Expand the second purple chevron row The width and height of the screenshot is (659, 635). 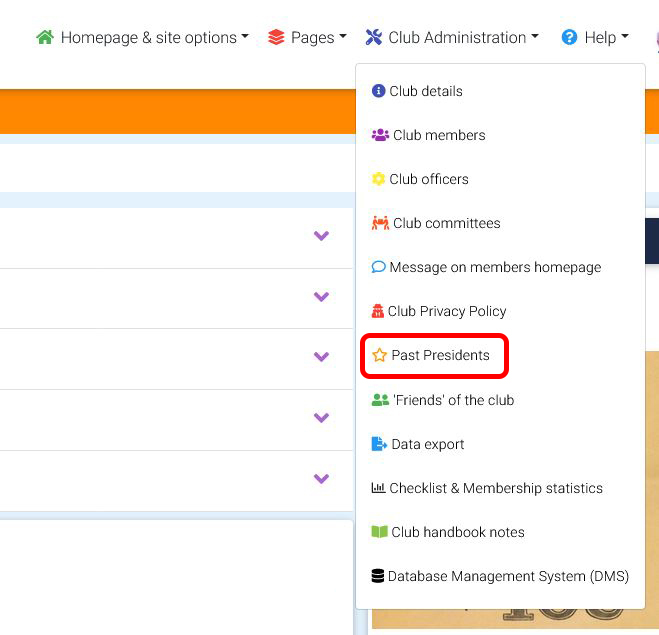[x=321, y=297]
